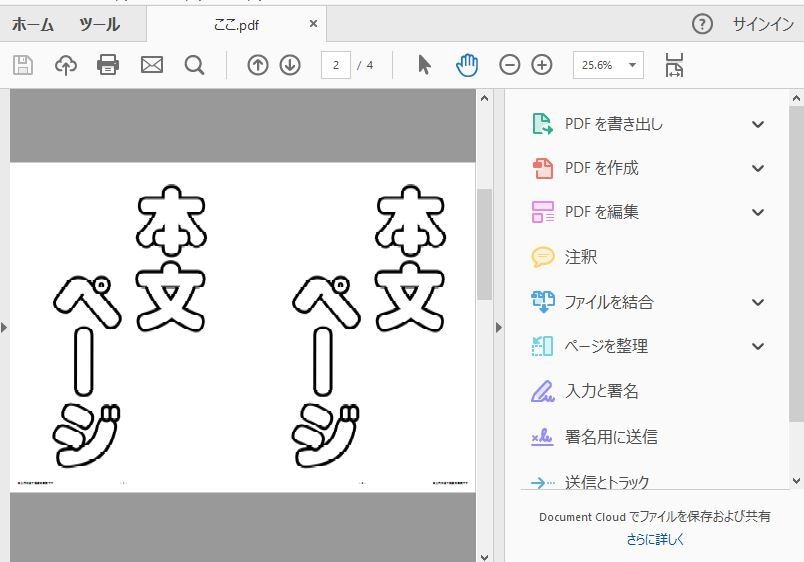Click the Save file floppy icon

point(23,65)
